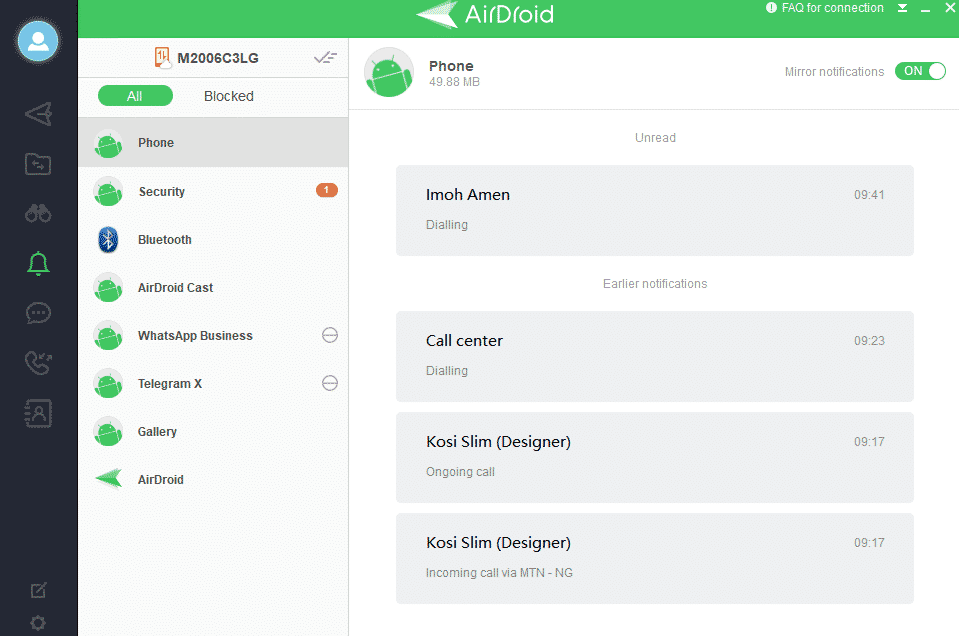Open the Calls panel icon
The image size is (959, 636).
point(37,363)
